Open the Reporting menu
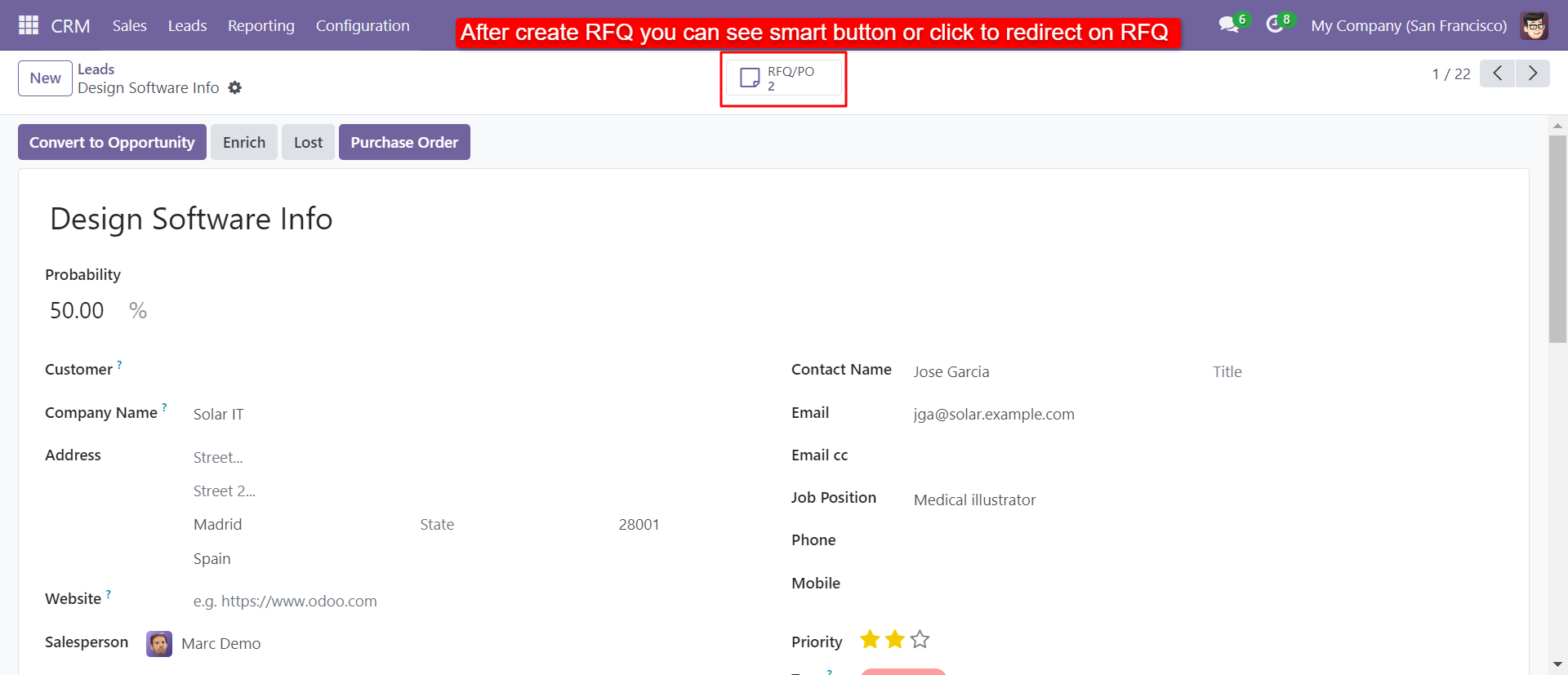1568x675 pixels. (x=261, y=25)
